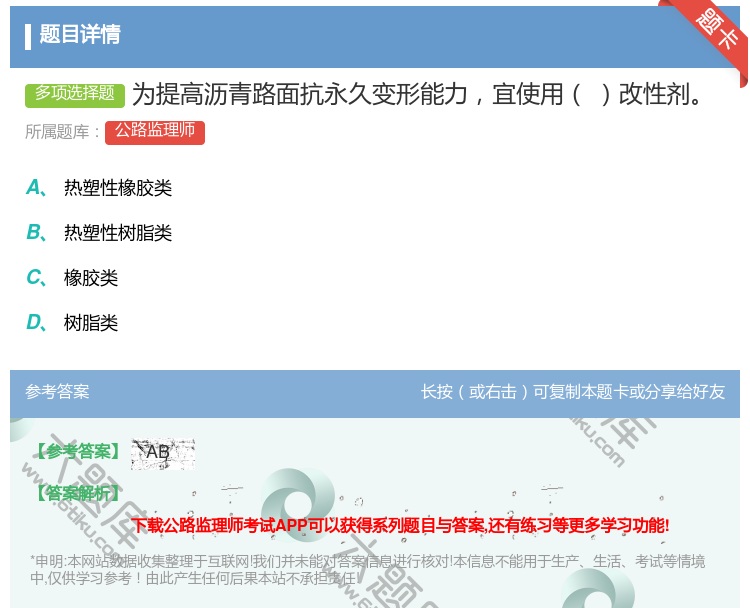Choose option C 橡胶类

pos(91,277)
